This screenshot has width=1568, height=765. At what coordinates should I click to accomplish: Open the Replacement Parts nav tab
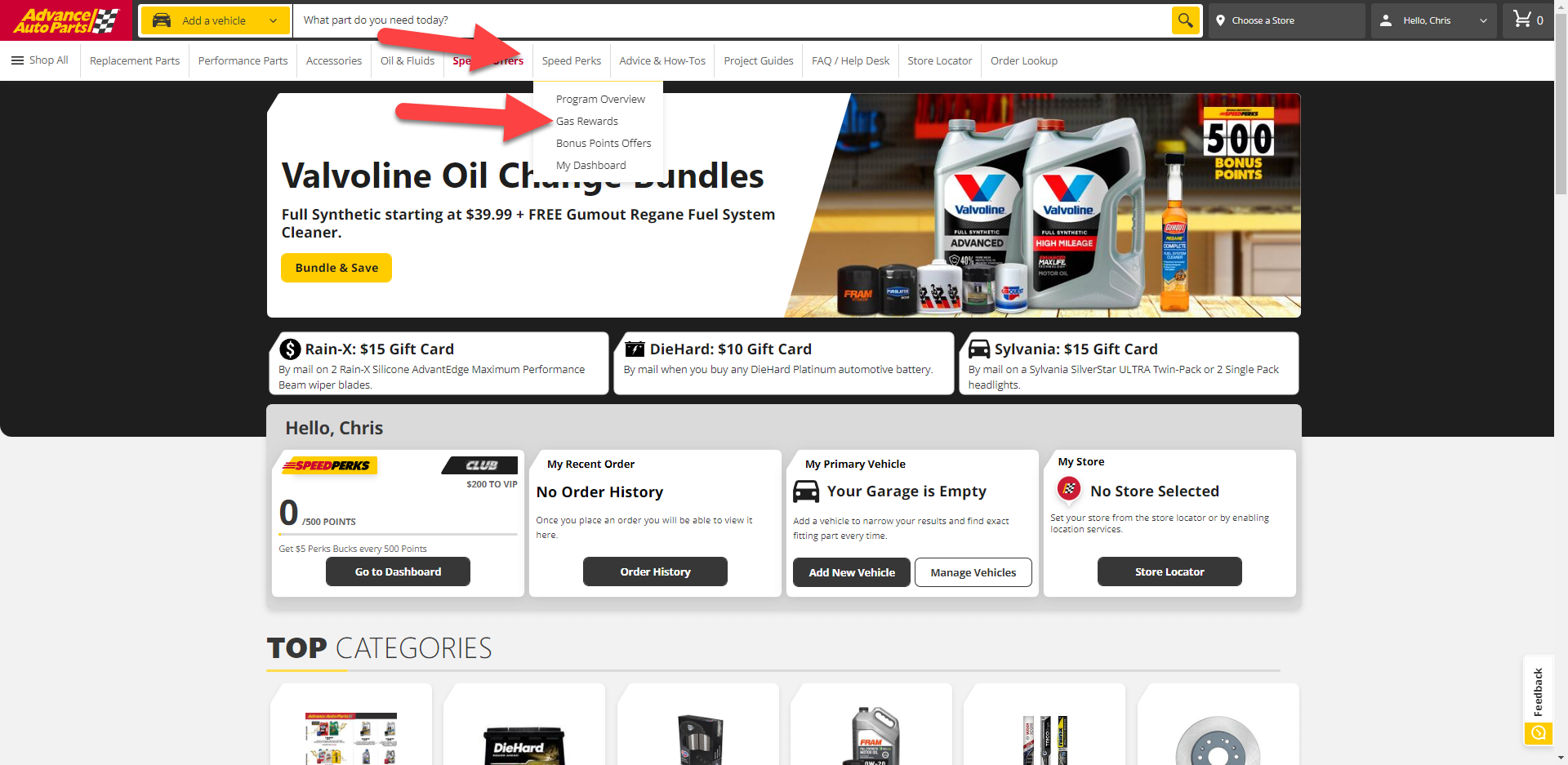click(x=135, y=61)
